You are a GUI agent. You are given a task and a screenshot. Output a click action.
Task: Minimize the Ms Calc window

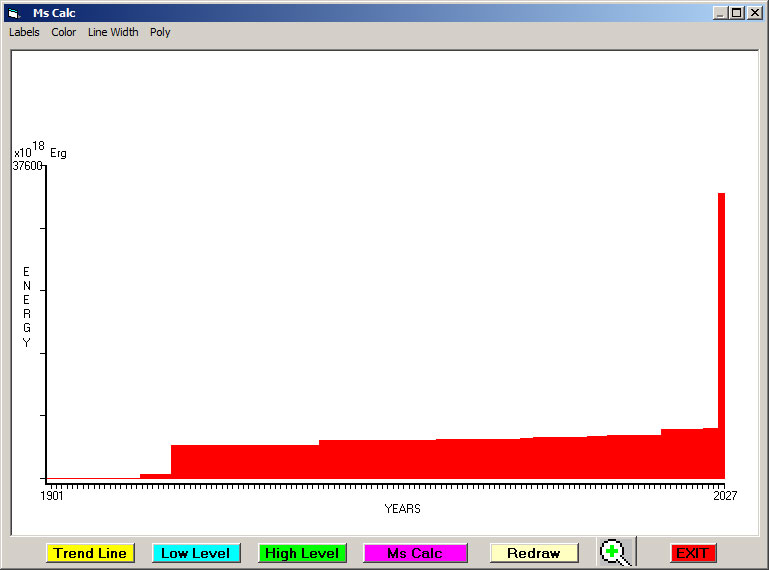click(720, 13)
